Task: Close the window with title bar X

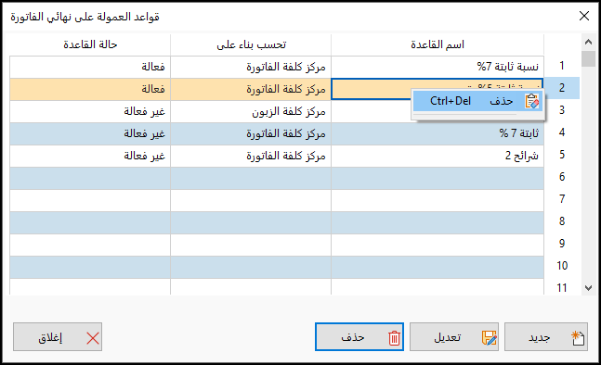Action: point(584,16)
